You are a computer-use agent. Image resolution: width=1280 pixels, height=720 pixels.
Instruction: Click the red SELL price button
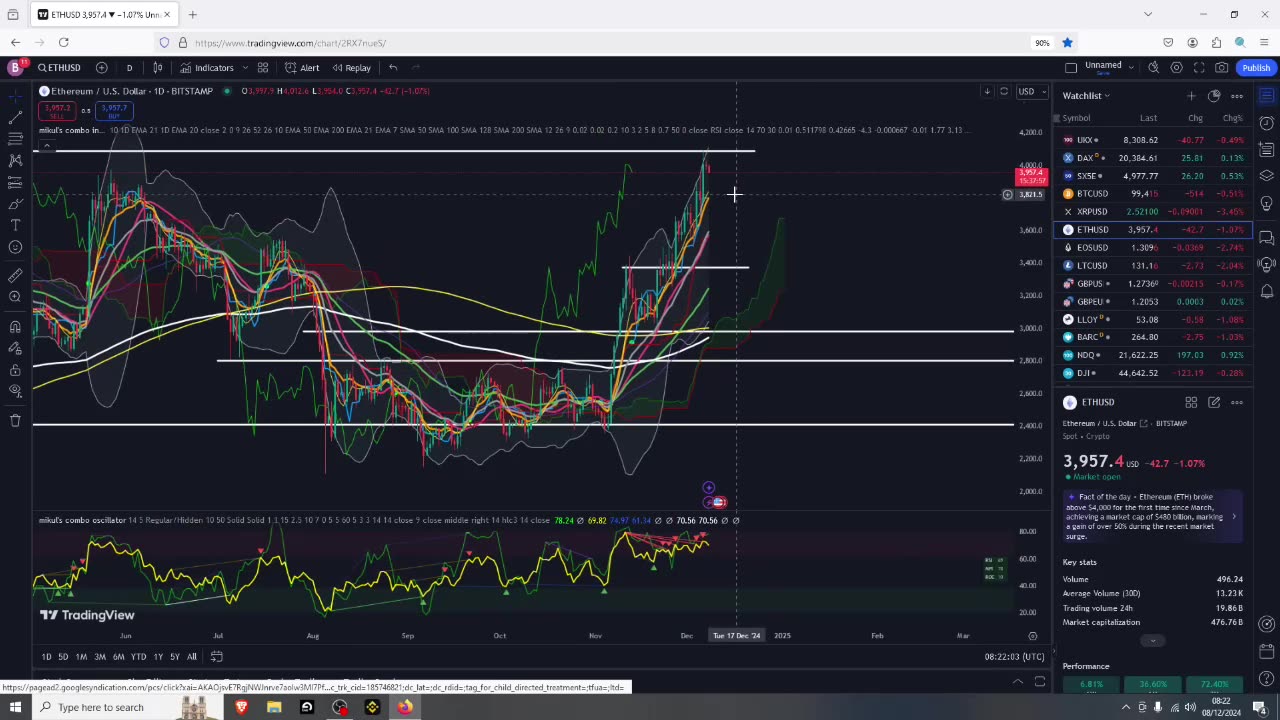(x=58, y=110)
